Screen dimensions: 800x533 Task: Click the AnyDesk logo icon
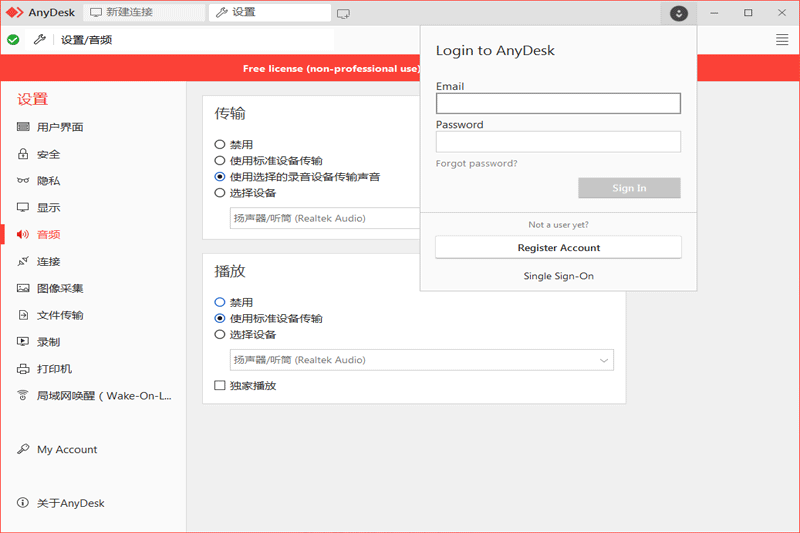tap(14, 12)
